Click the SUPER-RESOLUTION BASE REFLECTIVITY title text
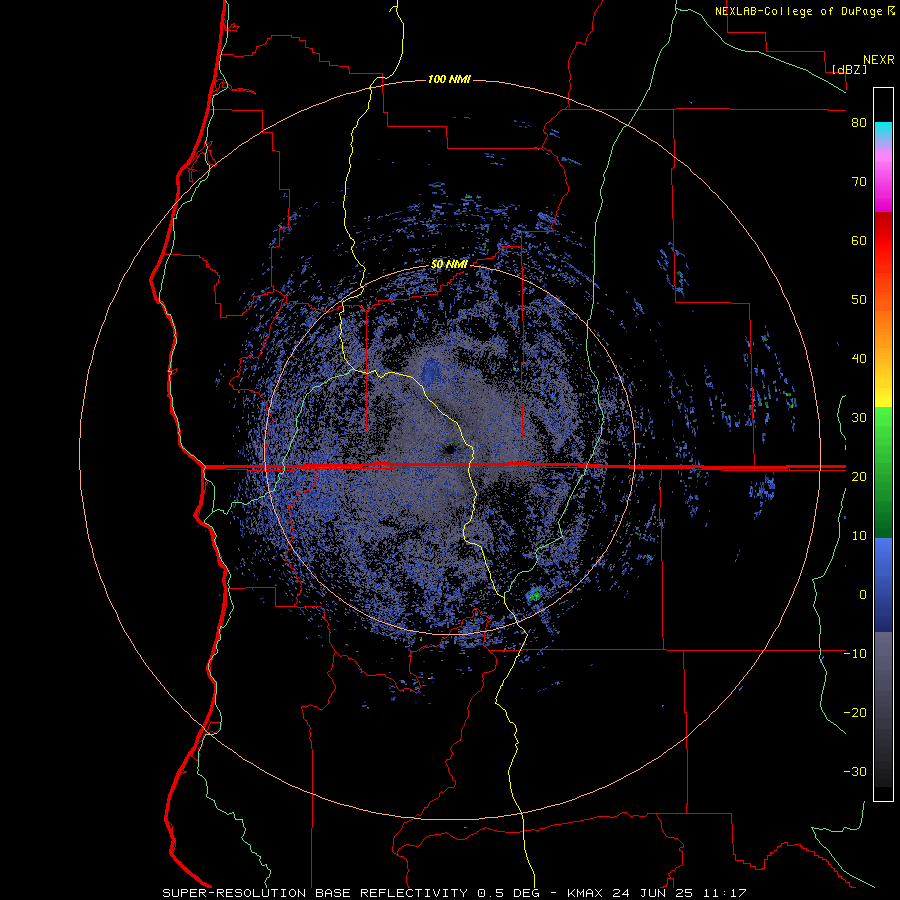The image size is (900, 900). click(x=315, y=893)
